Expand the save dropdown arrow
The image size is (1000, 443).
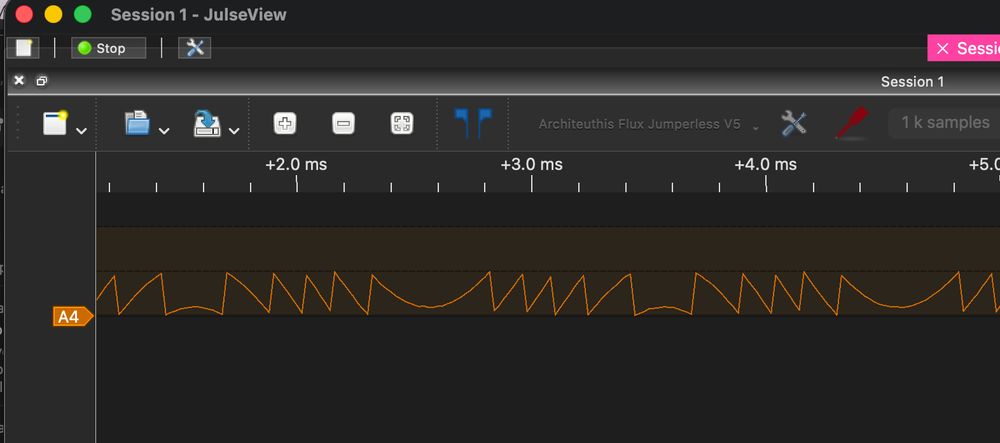pos(234,131)
